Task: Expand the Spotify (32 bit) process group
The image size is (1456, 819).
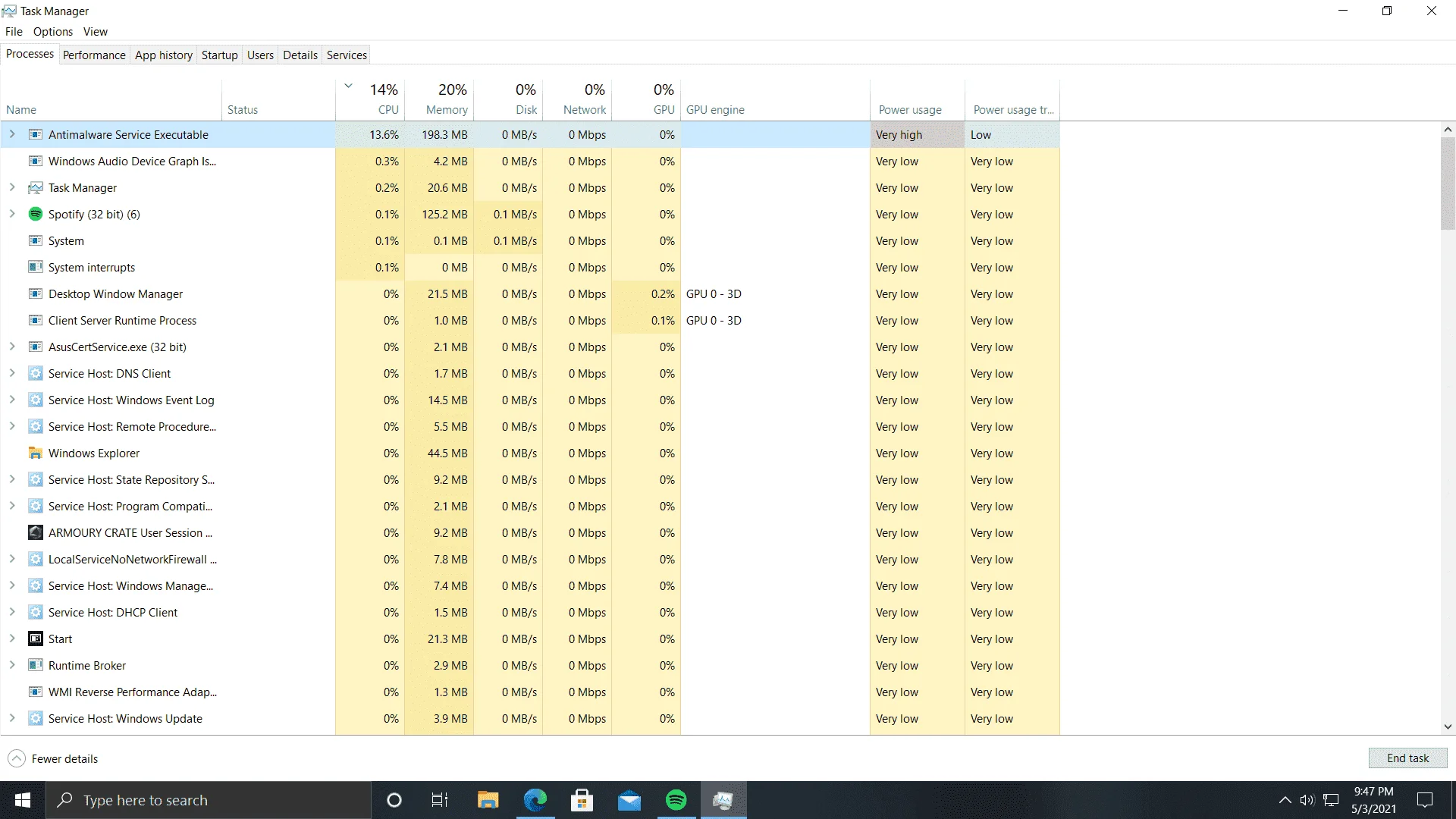Action: tap(12, 215)
